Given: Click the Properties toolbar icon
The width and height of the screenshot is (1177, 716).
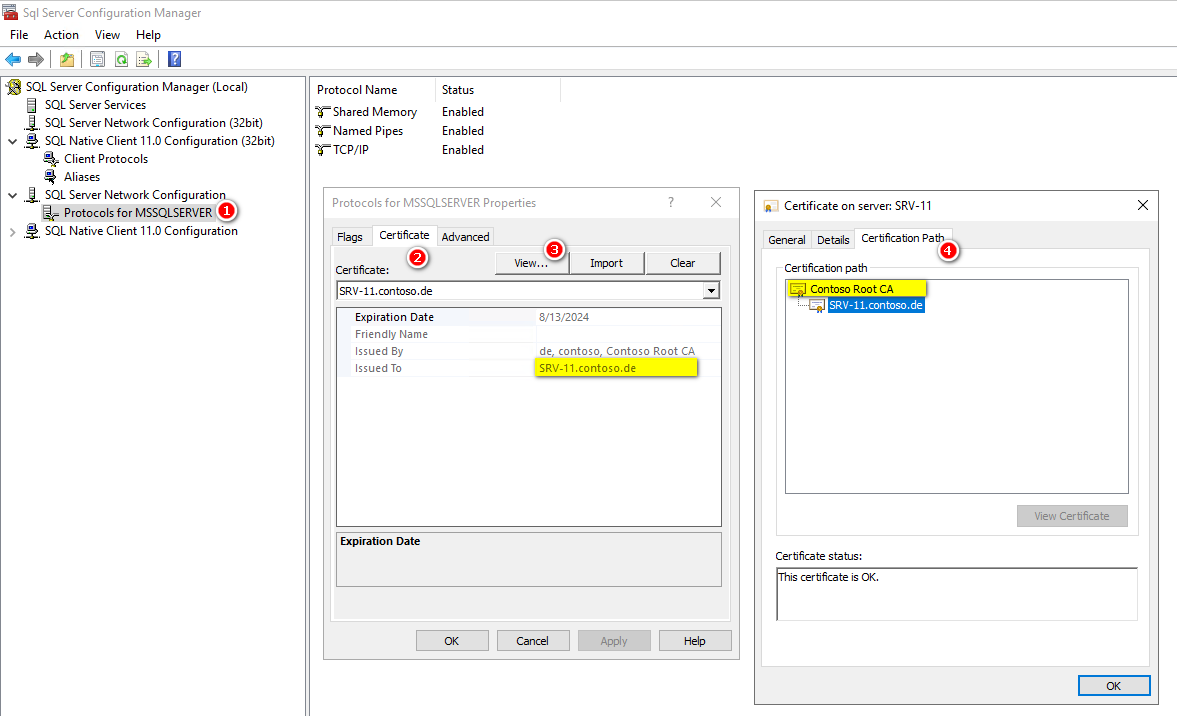Looking at the screenshot, I should 98,59.
